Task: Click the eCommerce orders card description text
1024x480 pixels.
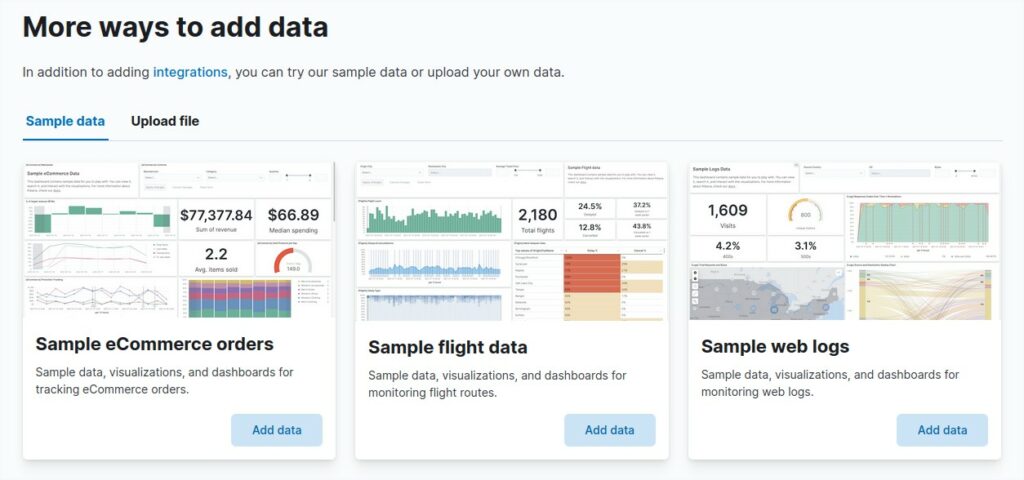Action: 164,381
